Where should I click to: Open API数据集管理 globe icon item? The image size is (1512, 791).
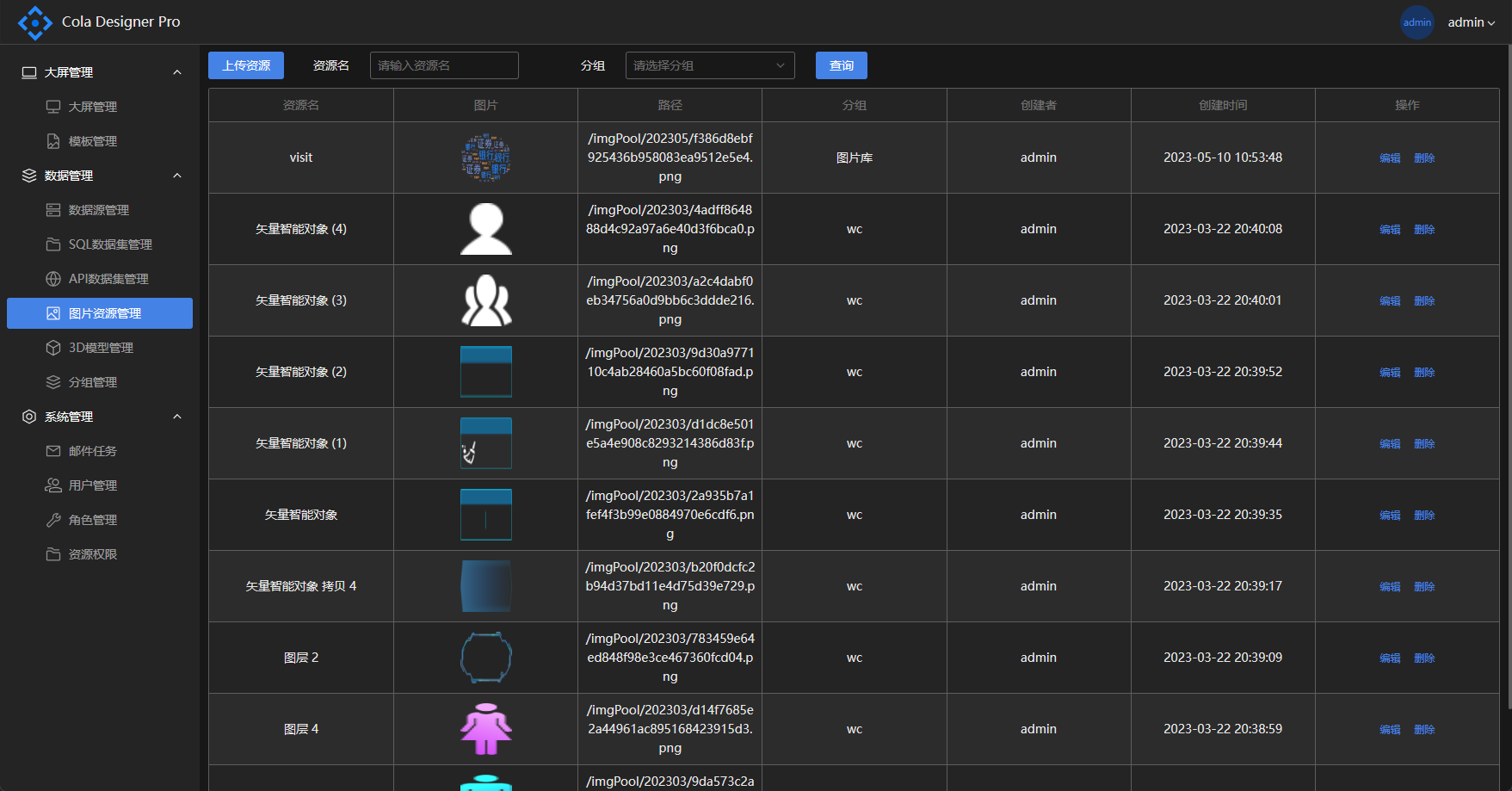[108, 279]
